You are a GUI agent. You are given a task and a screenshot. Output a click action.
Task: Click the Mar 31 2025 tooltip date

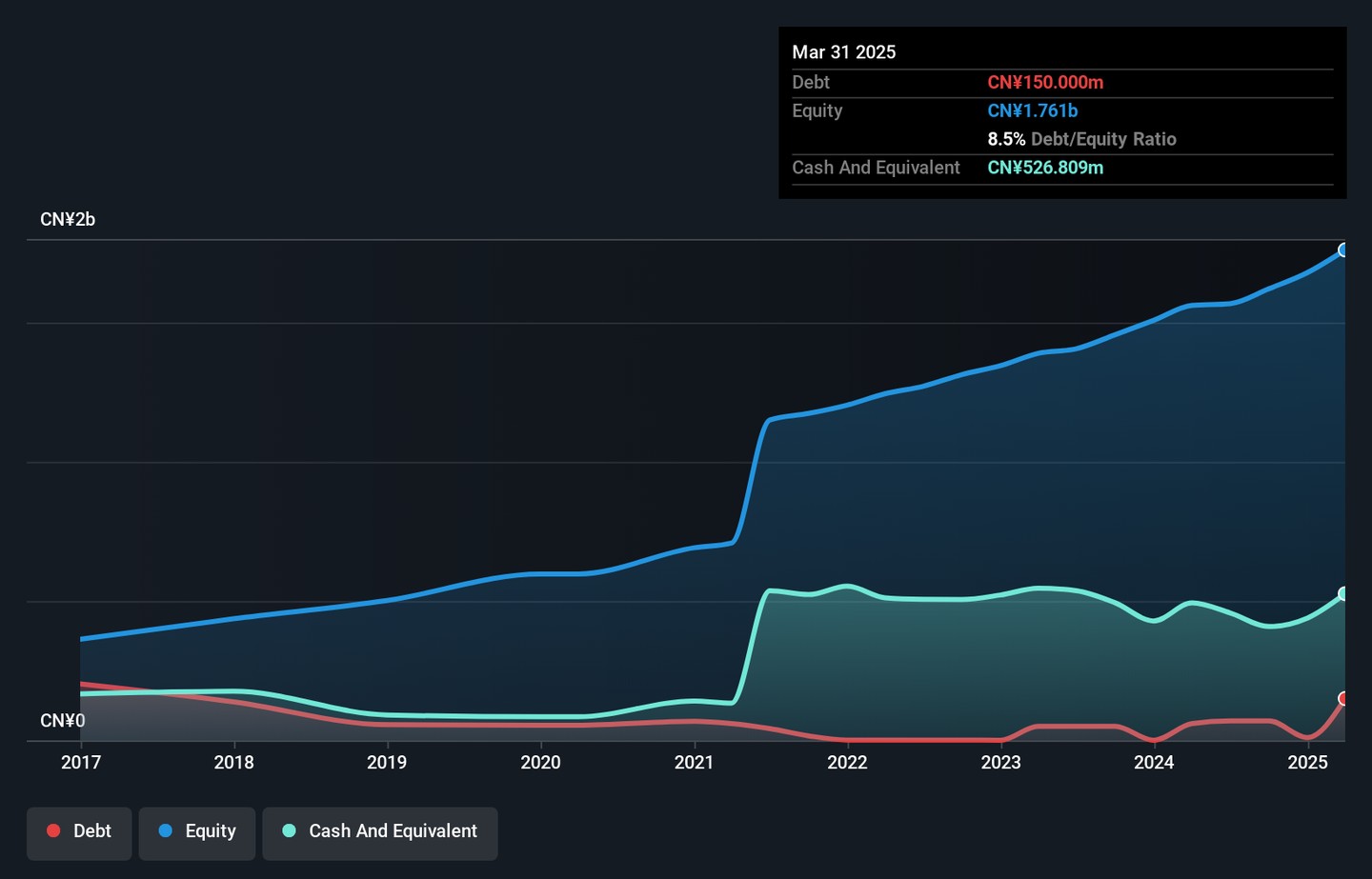pos(844,52)
